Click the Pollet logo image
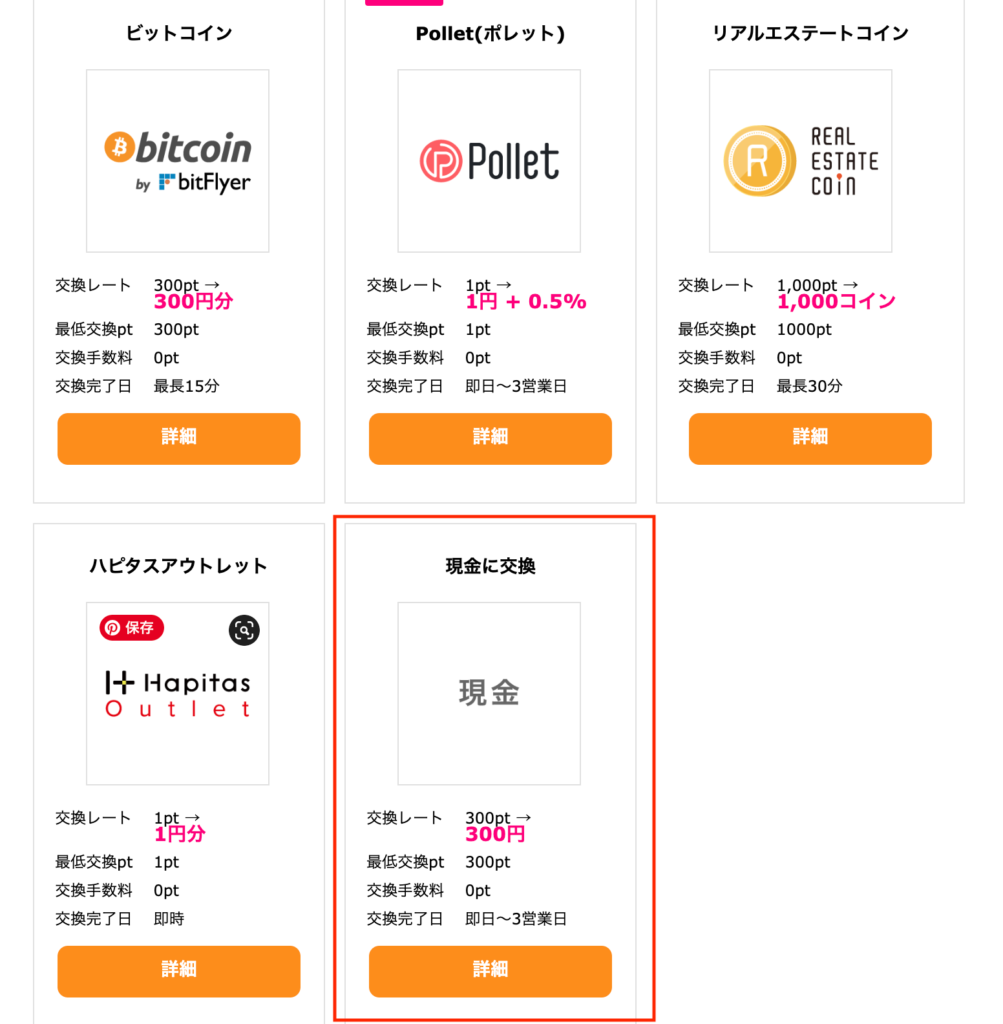1003x1024 pixels. click(x=489, y=161)
